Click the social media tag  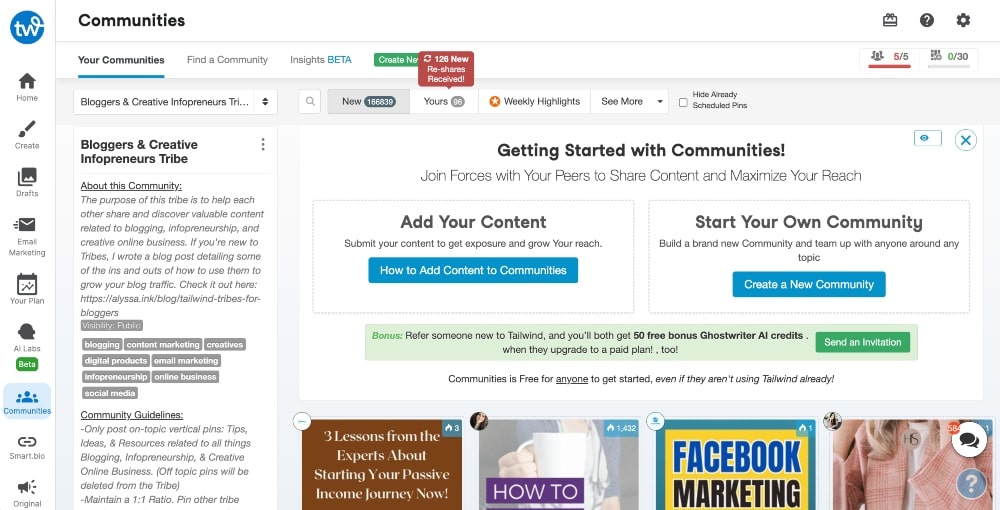(x=110, y=393)
